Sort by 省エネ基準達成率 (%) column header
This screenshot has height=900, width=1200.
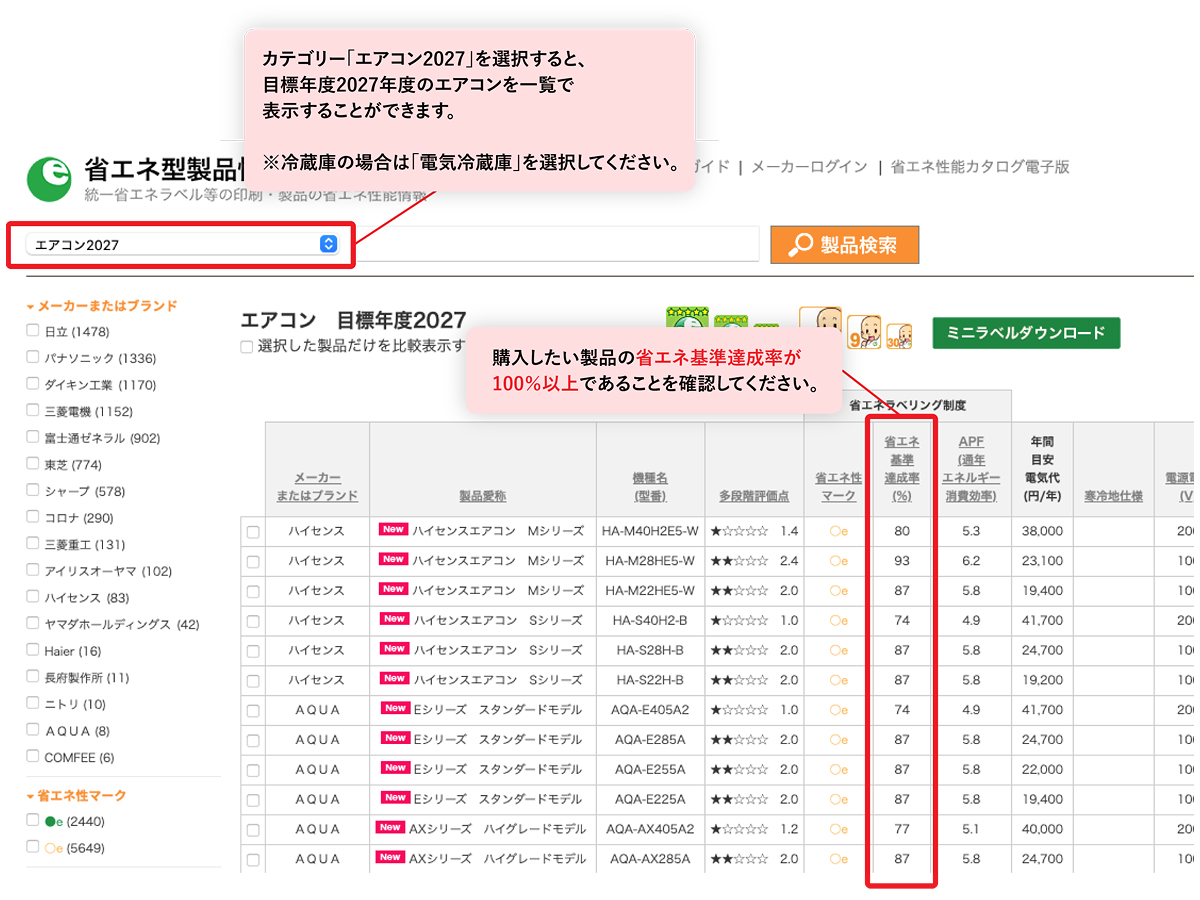pyautogui.click(x=902, y=468)
